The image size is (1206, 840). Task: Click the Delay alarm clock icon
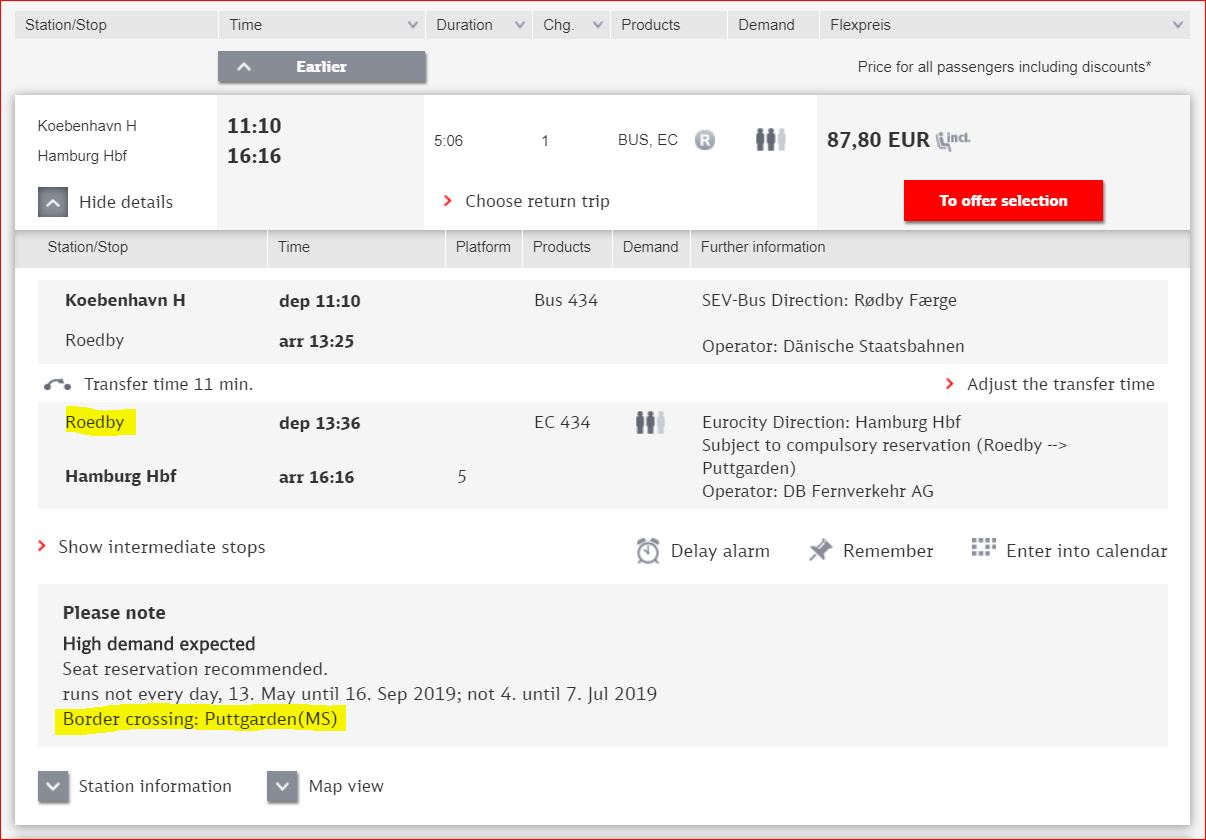tap(648, 551)
